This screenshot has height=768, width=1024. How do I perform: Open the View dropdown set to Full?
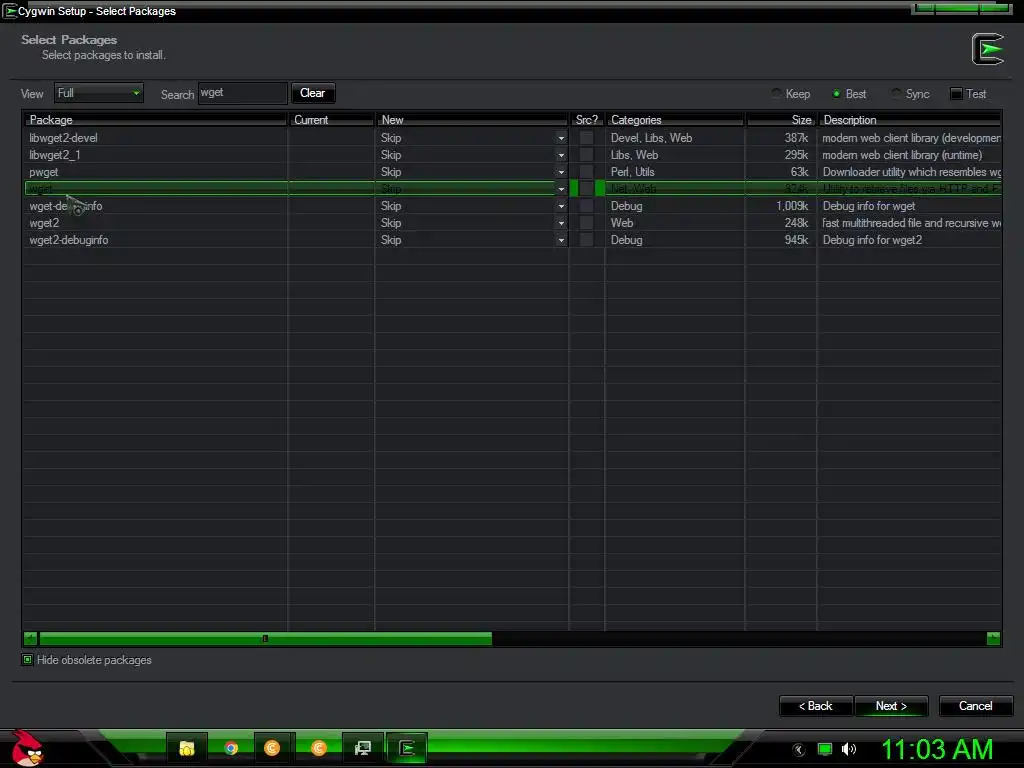point(99,93)
